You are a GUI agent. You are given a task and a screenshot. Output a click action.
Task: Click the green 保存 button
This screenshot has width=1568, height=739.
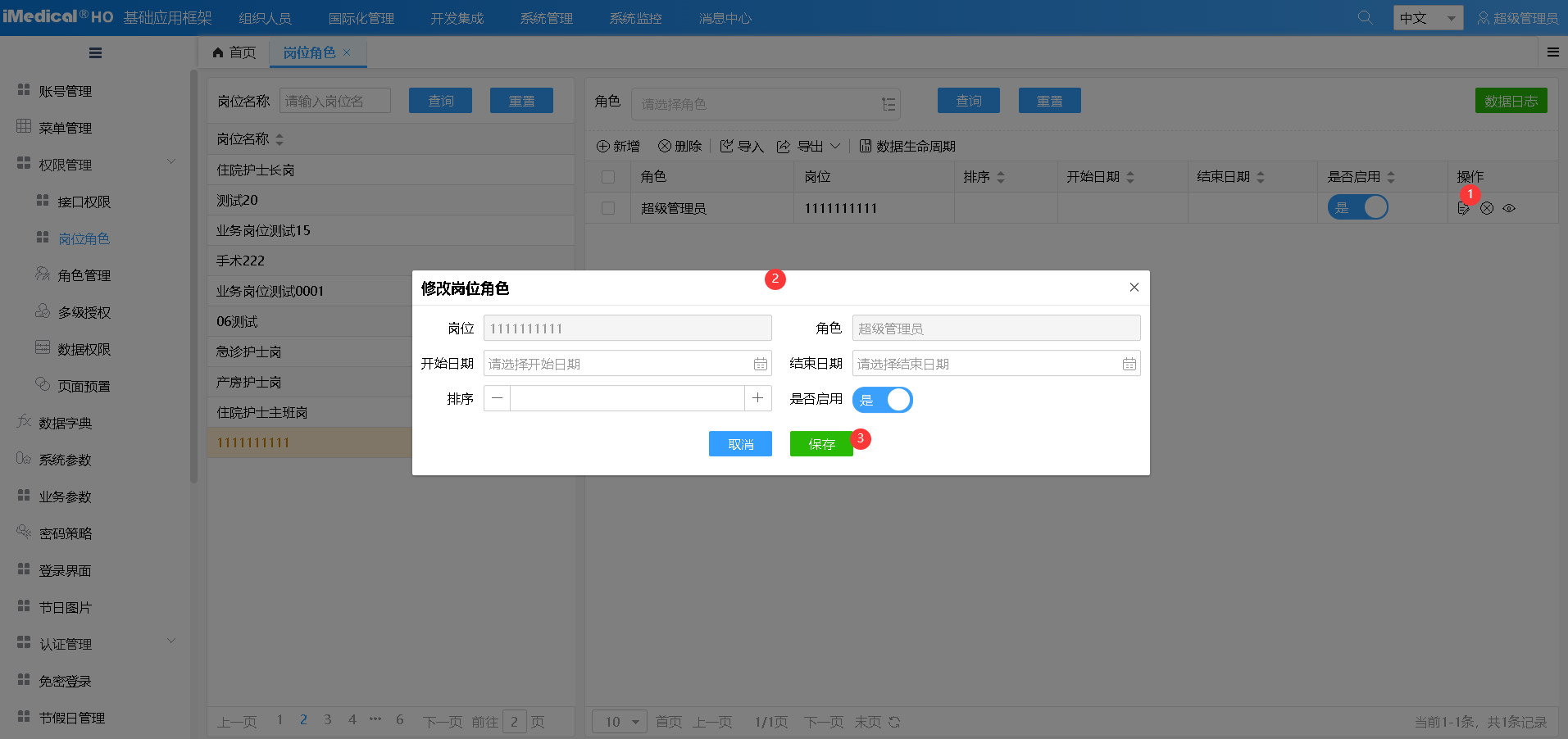pos(820,444)
